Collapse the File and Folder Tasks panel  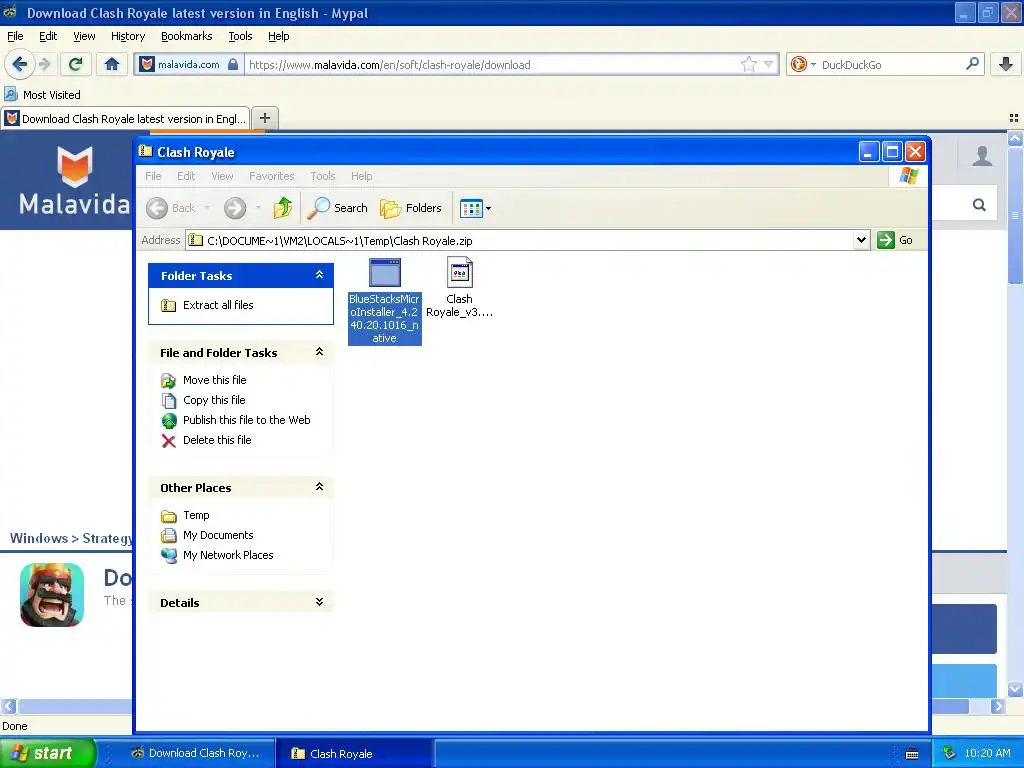(x=319, y=352)
